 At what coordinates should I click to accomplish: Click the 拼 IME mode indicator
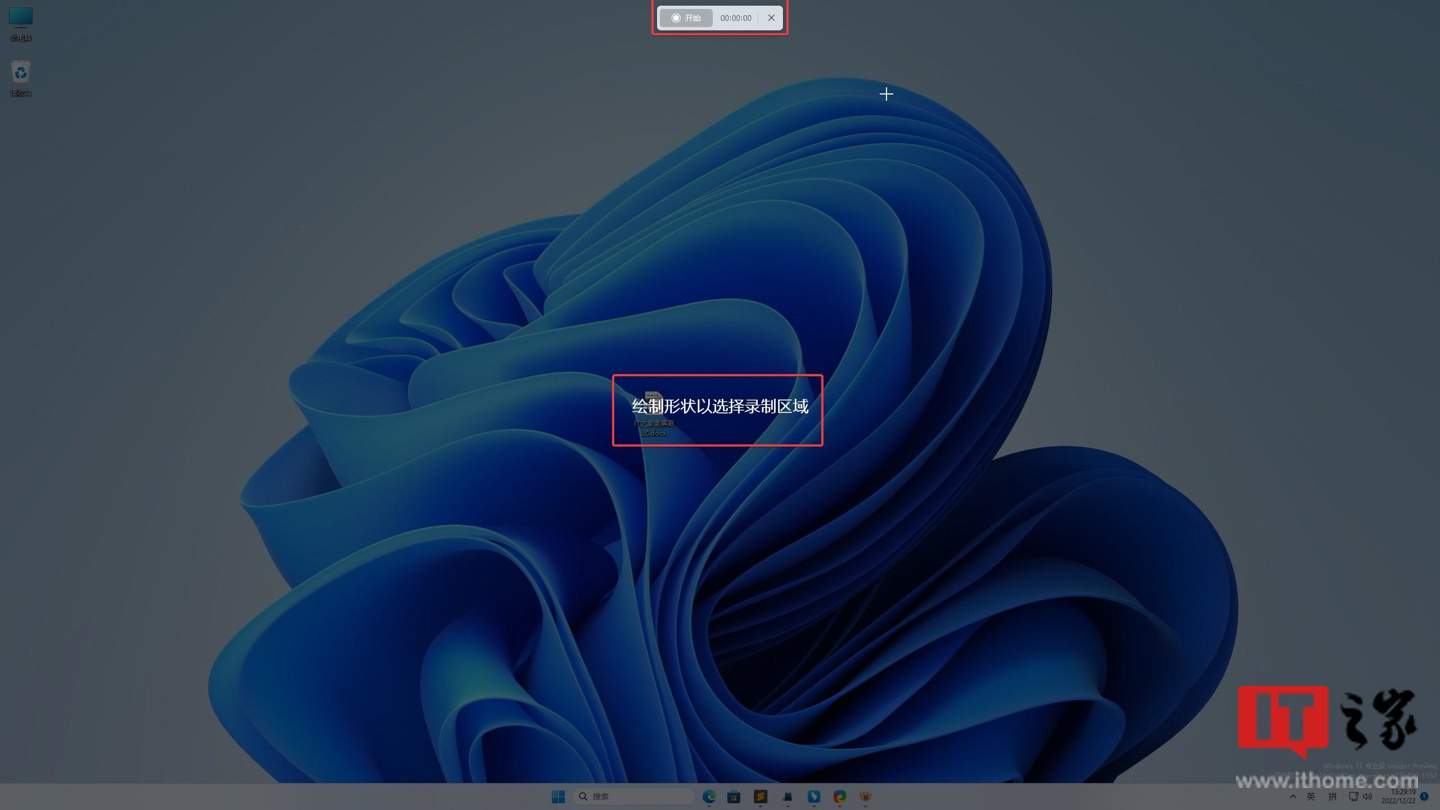pos(1332,797)
